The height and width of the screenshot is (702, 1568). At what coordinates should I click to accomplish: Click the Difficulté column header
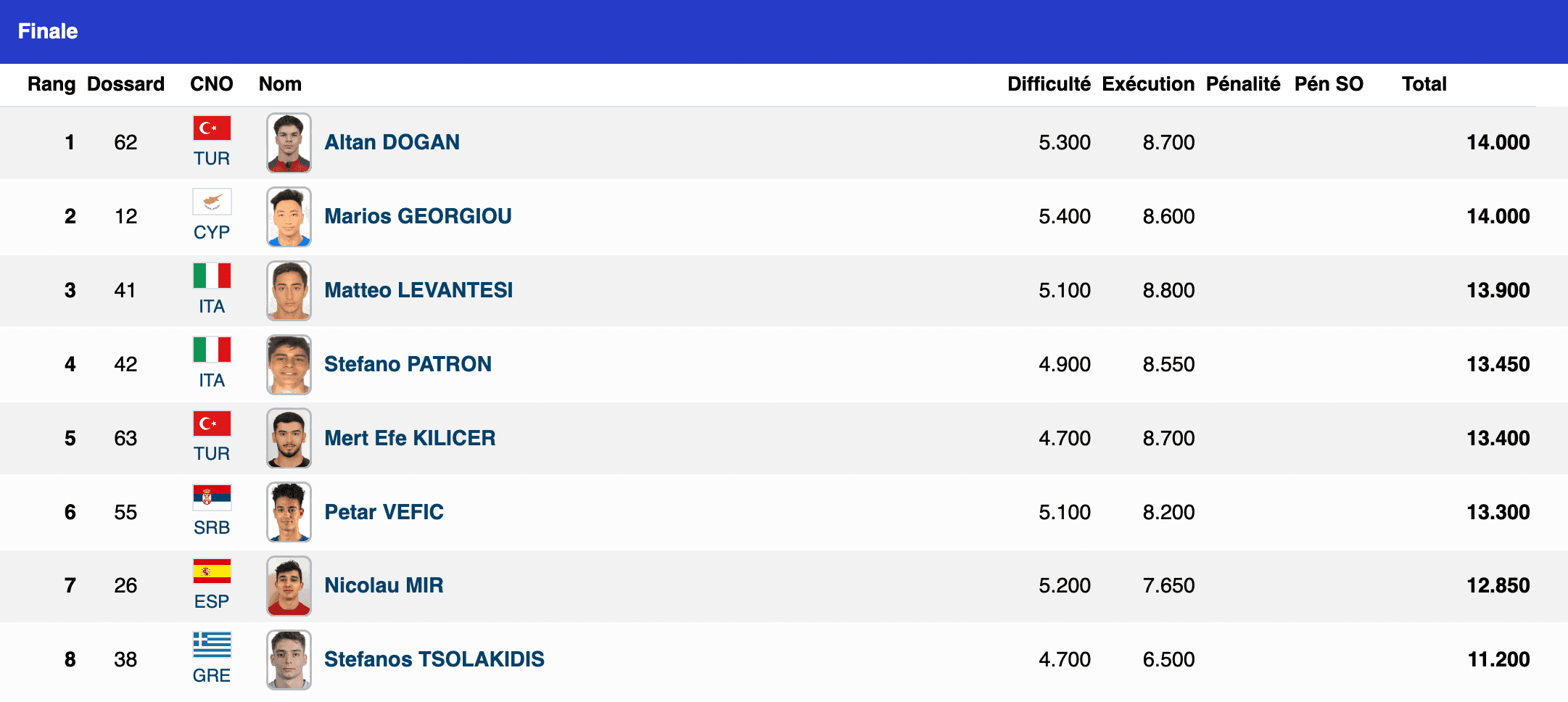pyautogui.click(x=1049, y=84)
